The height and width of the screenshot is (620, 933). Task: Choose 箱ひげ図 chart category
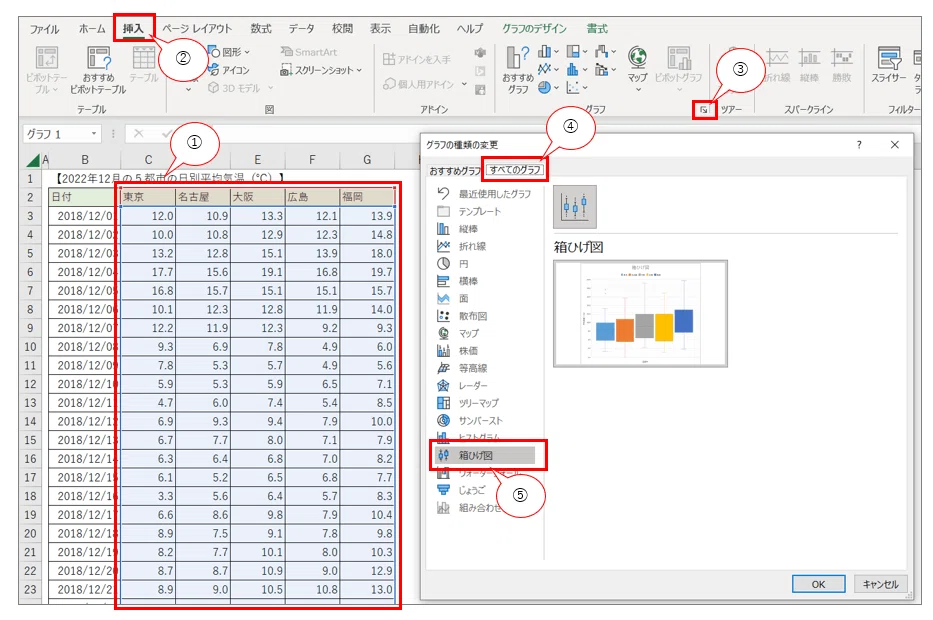(485, 455)
